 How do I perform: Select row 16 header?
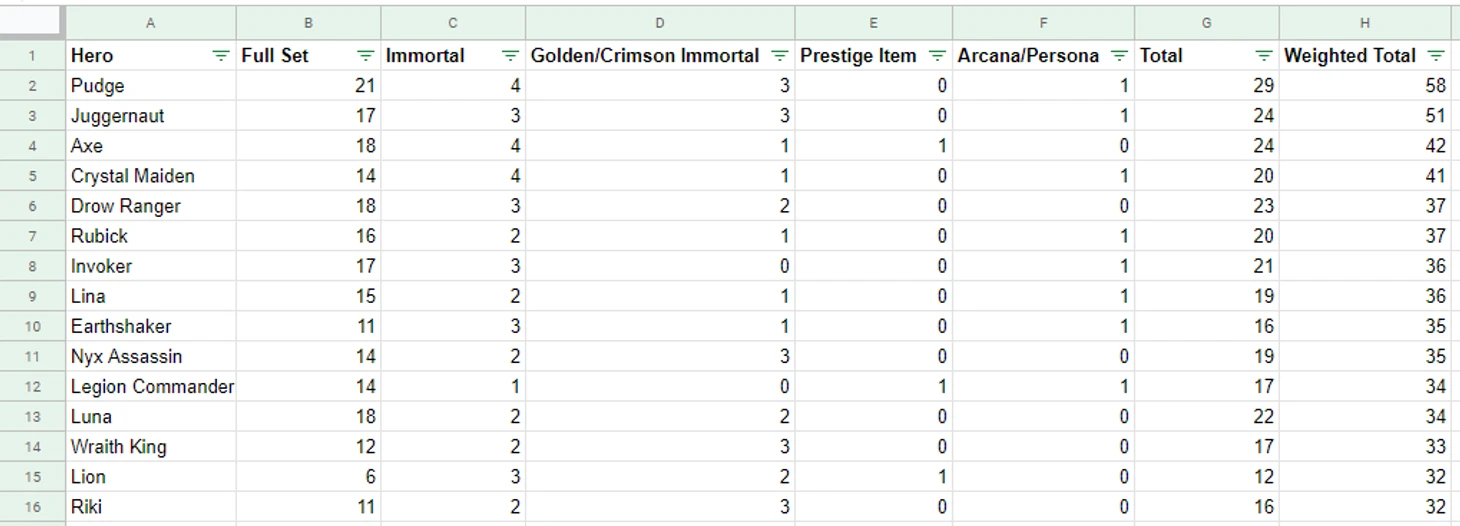tap(32, 507)
